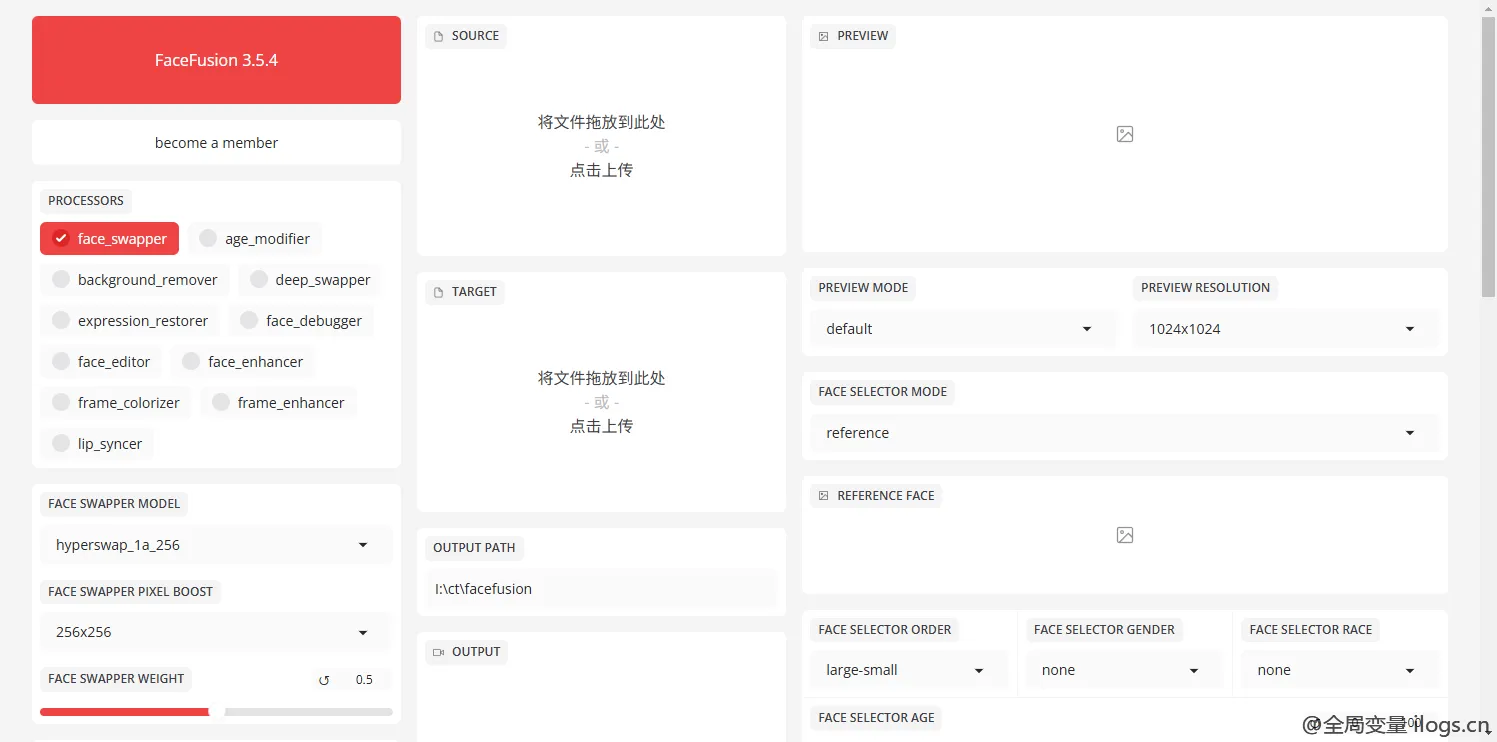Viewport: 1497px width, 742px height.
Task: Open the Face Selector Mode dropdown
Action: [x=1124, y=433]
